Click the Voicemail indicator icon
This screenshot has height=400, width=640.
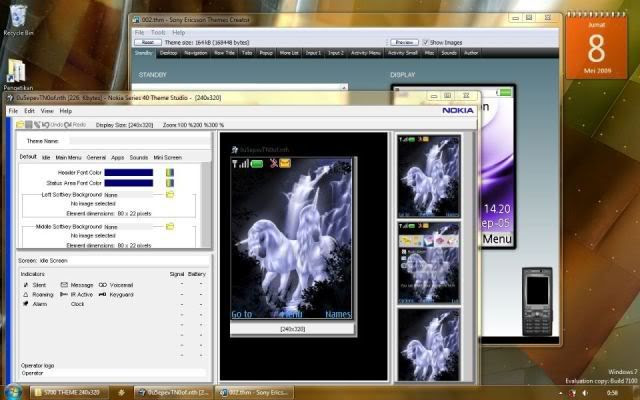pyautogui.click(x=102, y=285)
